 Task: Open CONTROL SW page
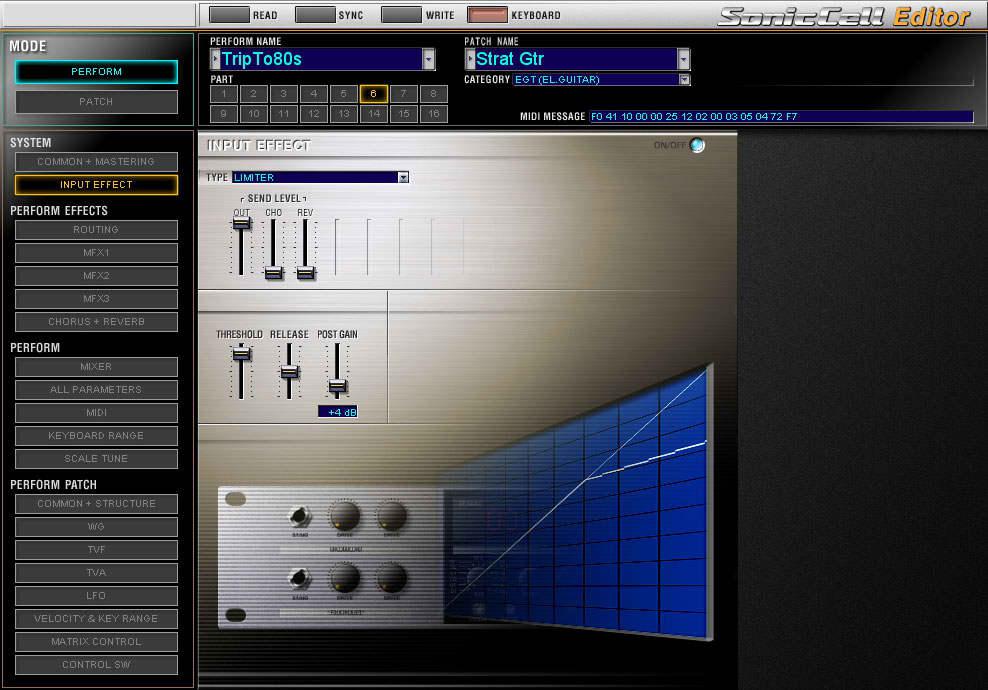coord(96,665)
